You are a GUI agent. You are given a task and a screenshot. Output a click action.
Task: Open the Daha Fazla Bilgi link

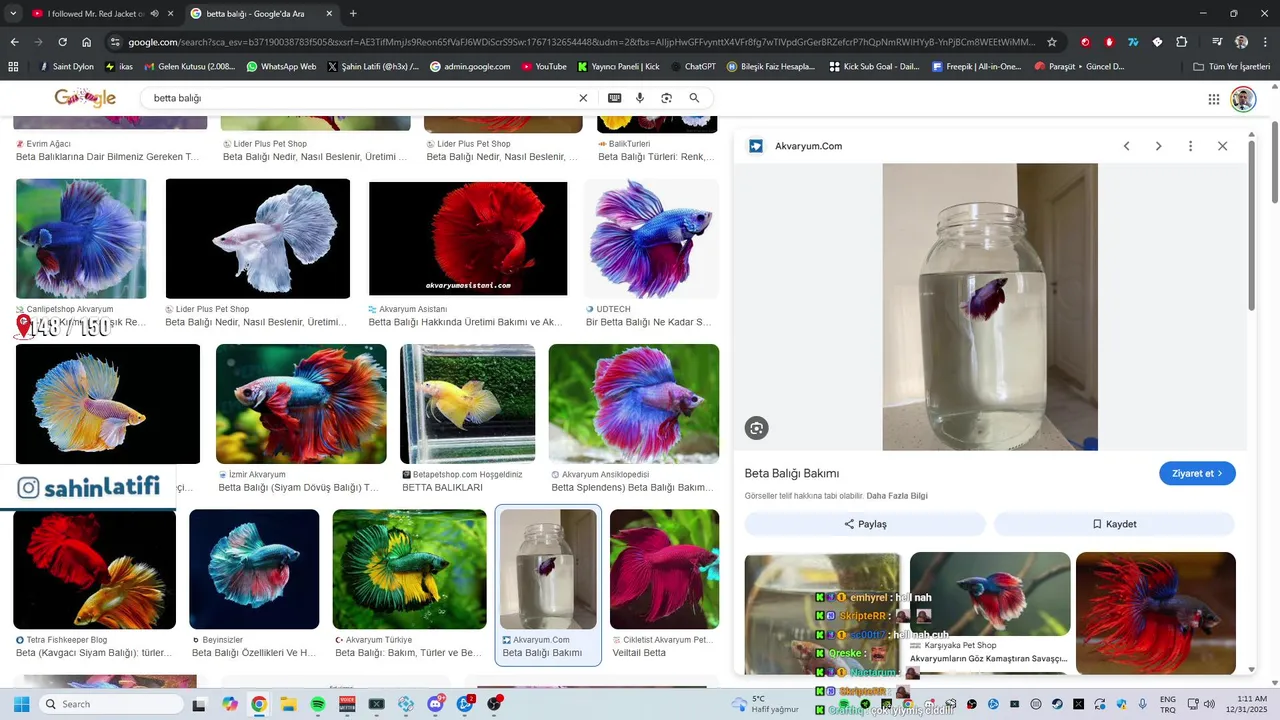pyautogui.click(x=897, y=496)
